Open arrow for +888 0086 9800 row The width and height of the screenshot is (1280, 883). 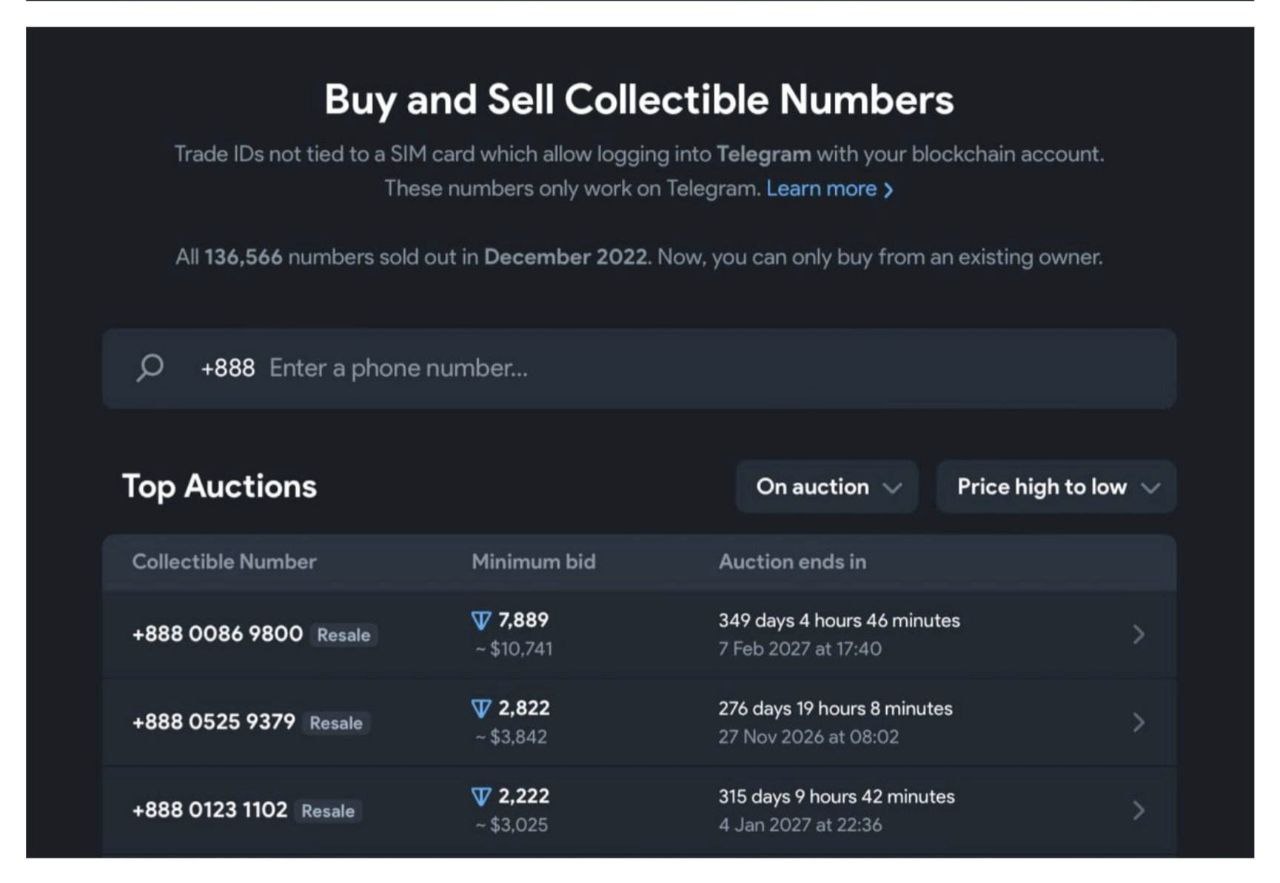pos(1138,635)
